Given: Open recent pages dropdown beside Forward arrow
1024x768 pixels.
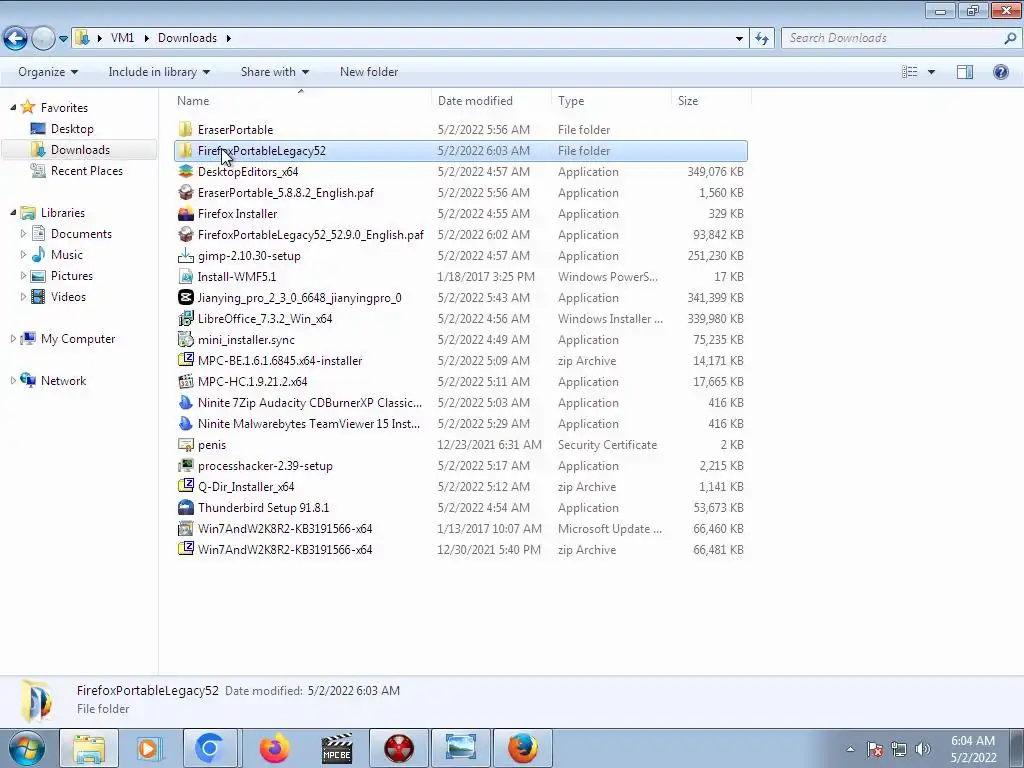Looking at the screenshot, I should click(63, 39).
